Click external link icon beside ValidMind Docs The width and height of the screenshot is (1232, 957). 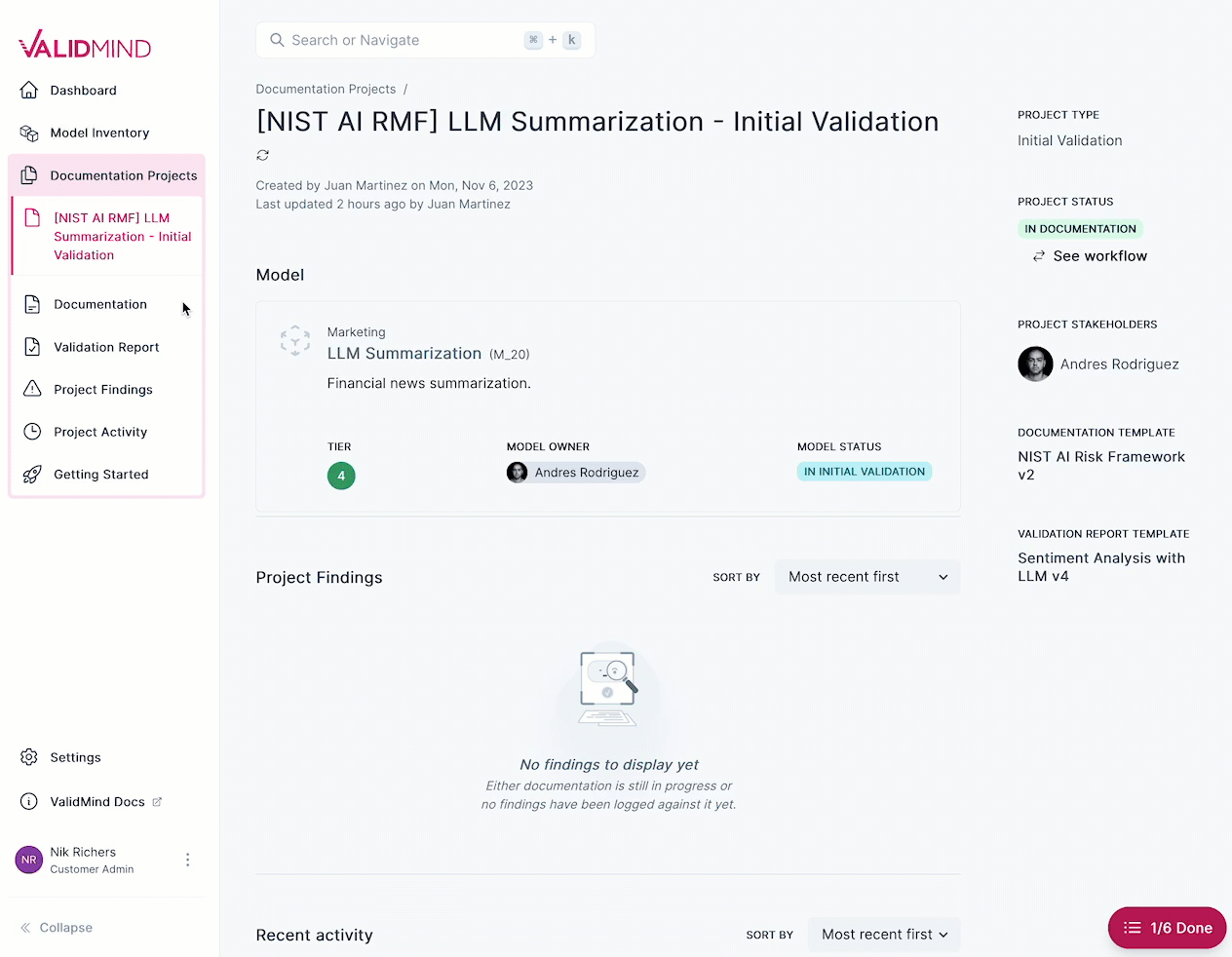[x=157, y=802]
